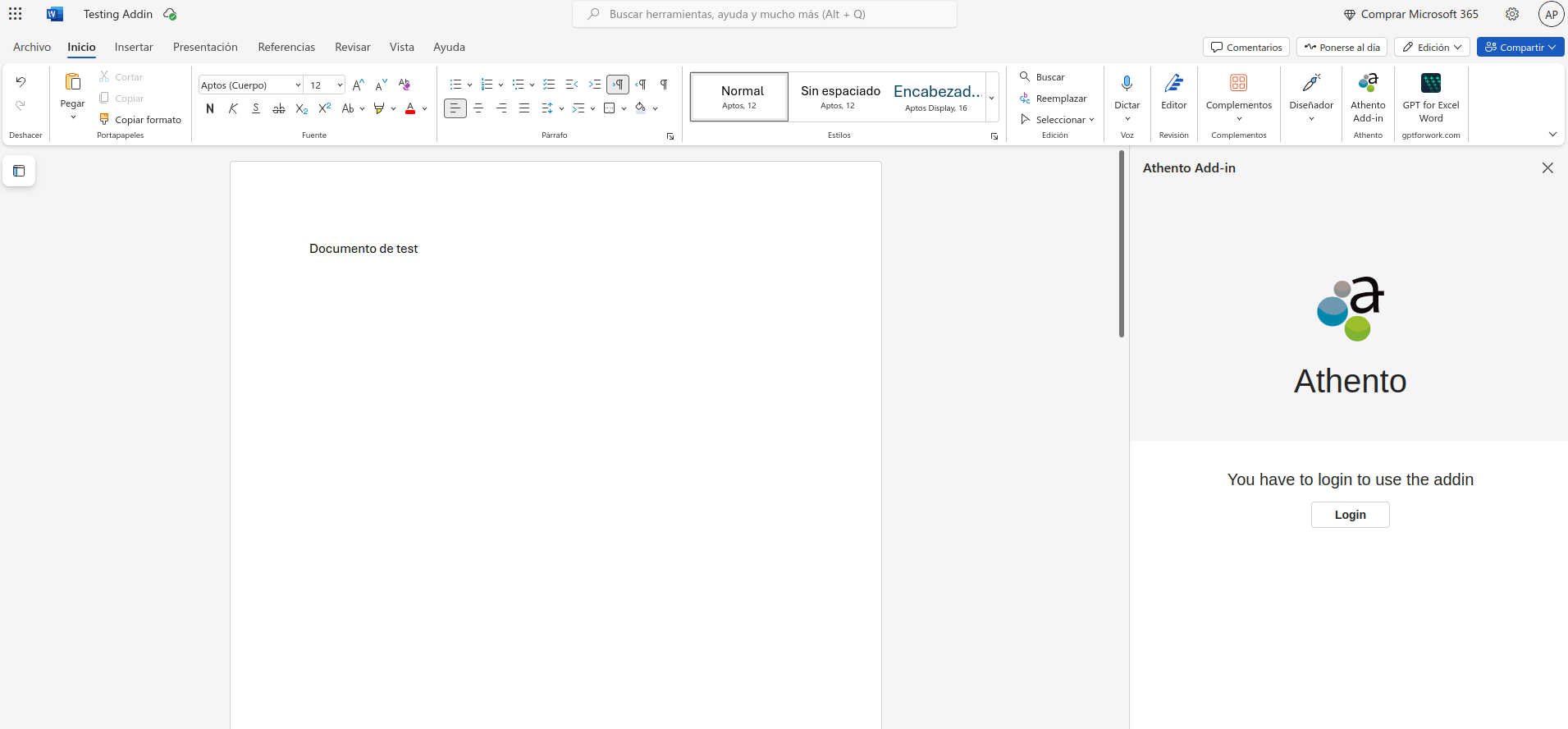
Task: Apply the red font color swatch
Action: [x=410, y=108]
